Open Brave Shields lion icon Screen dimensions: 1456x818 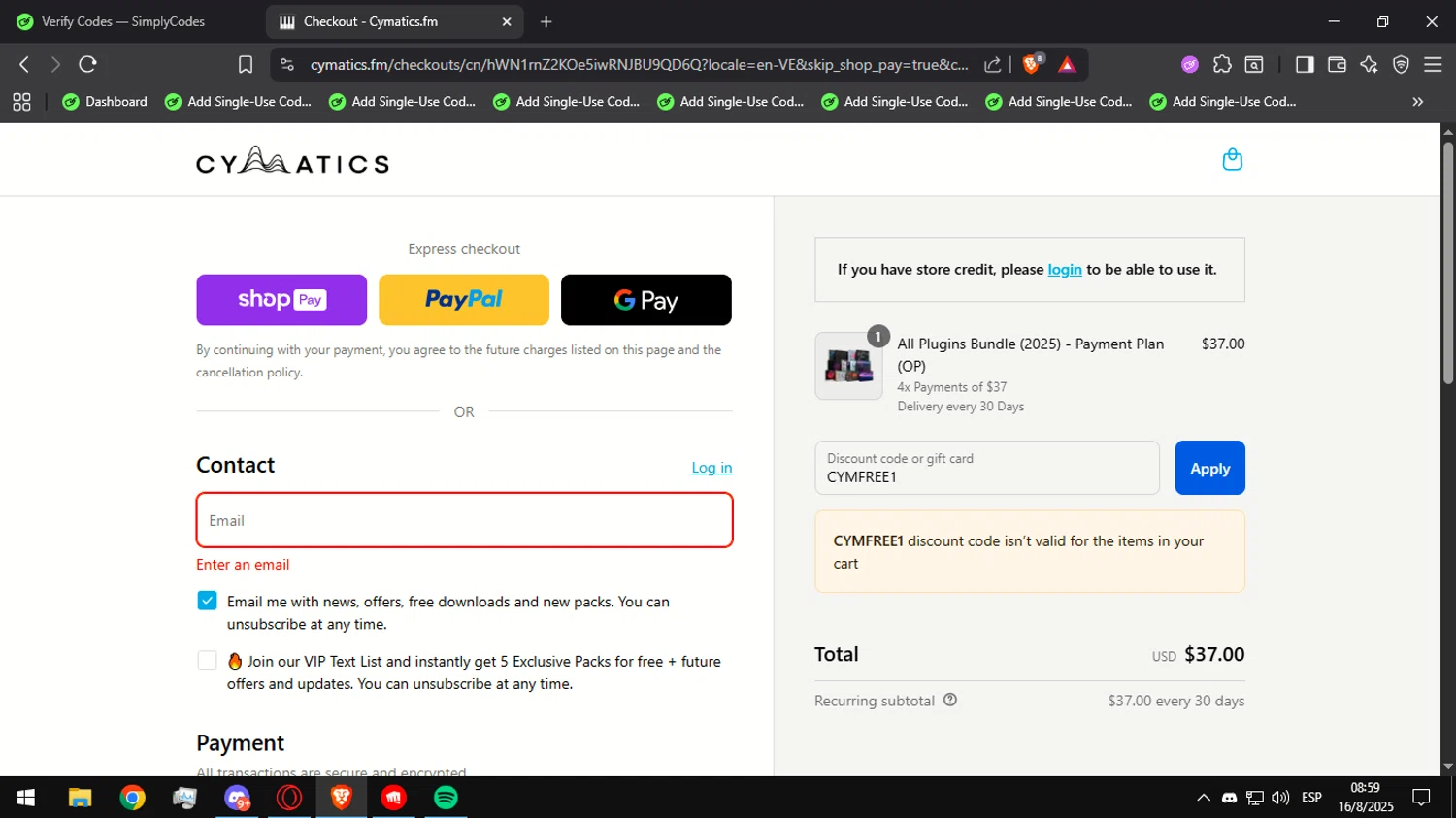(x=1032, y=64)
